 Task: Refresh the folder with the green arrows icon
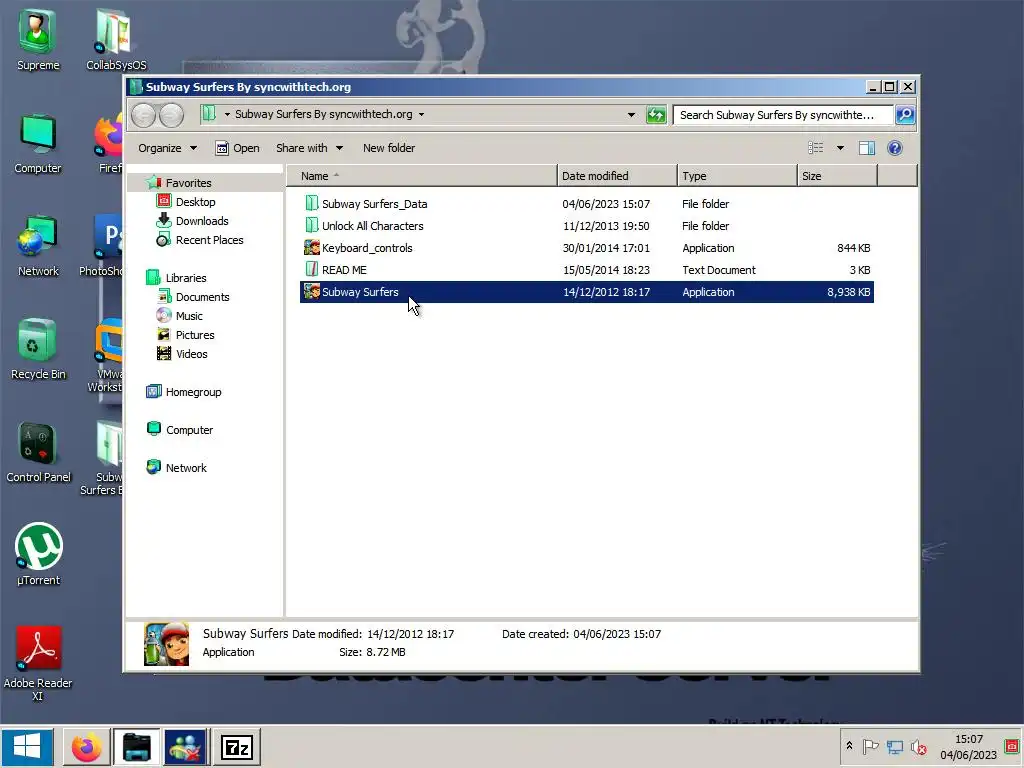(656, 115)
